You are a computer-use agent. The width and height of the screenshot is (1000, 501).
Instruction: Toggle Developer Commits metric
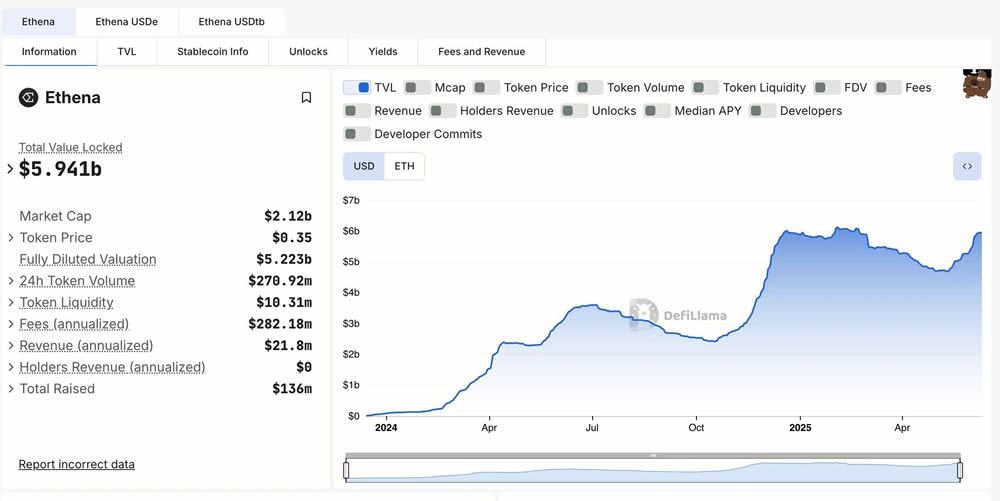coord(357,134)
